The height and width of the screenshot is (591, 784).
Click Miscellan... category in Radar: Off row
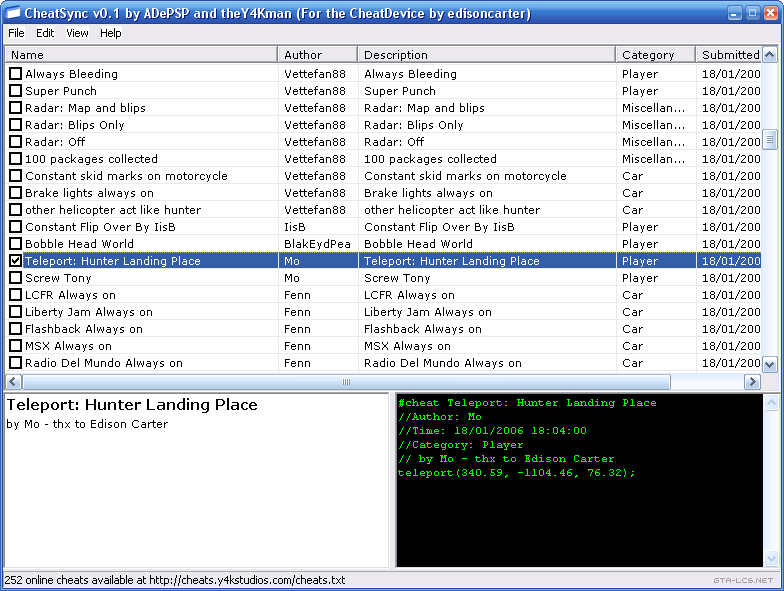[654, 142]
